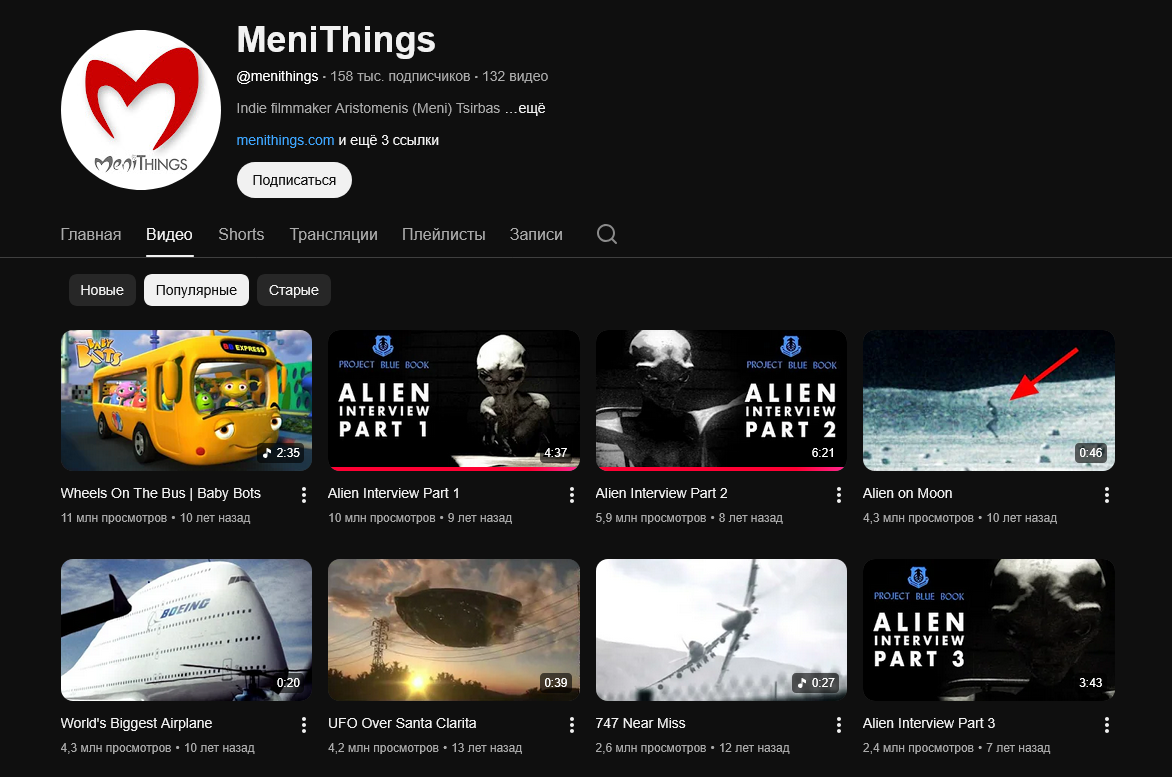Image resolution: width=1172 pixels, height=777 pixels.
Task: Go to the Главная tab
Action: 90,235
